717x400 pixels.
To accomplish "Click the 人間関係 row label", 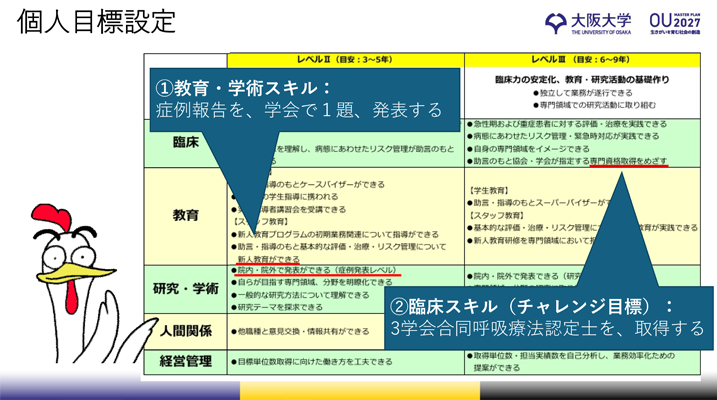I will pos(185,328).
